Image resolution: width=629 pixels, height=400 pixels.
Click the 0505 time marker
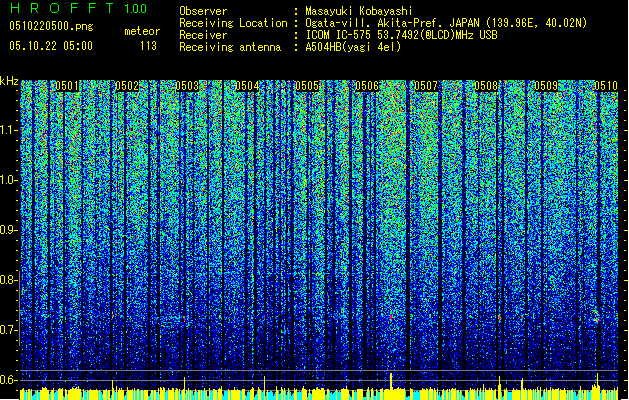click(x=307, y=86)
